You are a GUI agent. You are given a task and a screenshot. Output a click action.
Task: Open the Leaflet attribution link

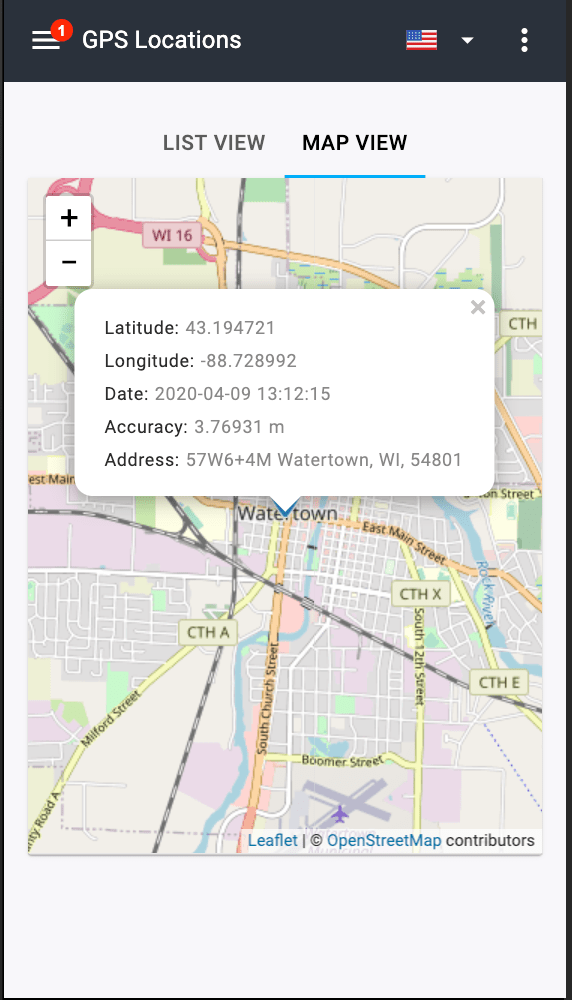click(272, 841)
